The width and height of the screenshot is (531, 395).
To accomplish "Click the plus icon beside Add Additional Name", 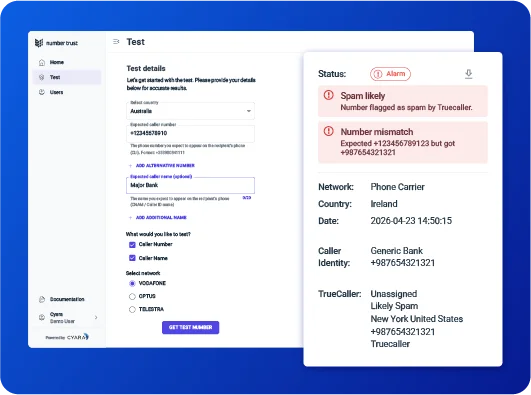I will 130,217.
